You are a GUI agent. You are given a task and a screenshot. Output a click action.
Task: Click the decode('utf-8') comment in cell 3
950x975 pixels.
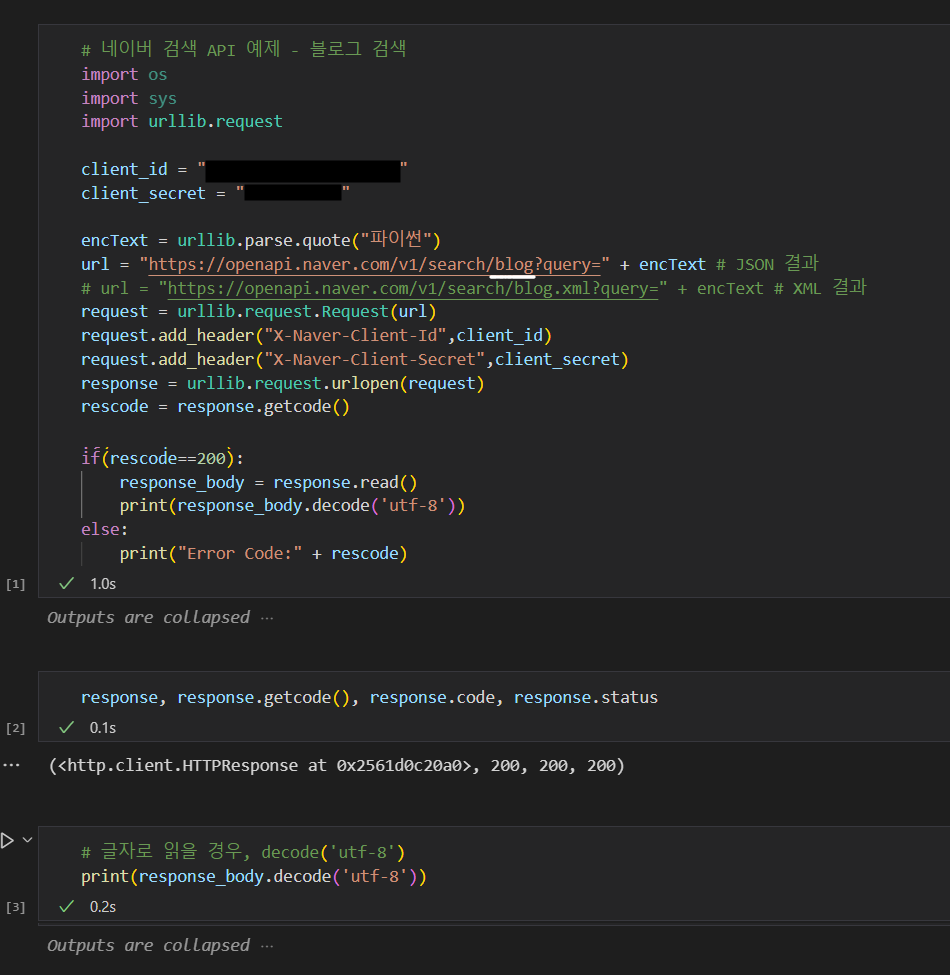243,852
